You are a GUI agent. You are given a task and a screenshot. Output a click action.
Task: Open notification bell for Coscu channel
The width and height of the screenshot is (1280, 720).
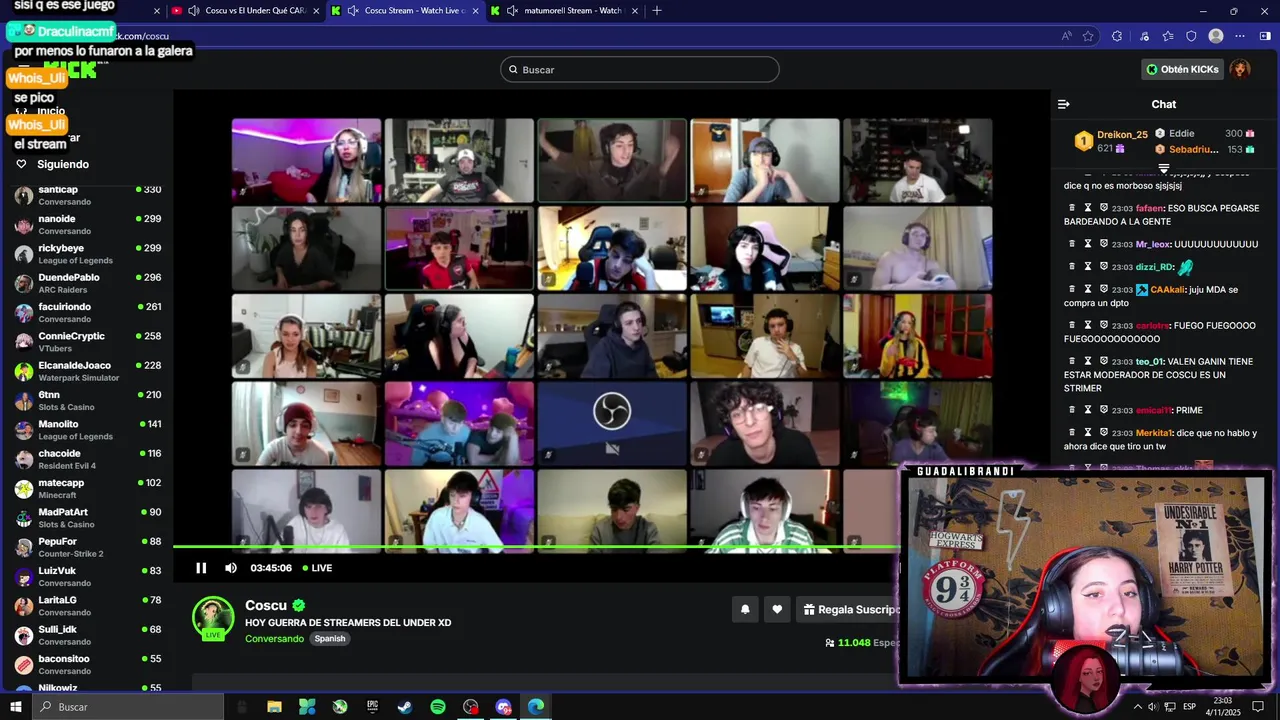point(745,609)
